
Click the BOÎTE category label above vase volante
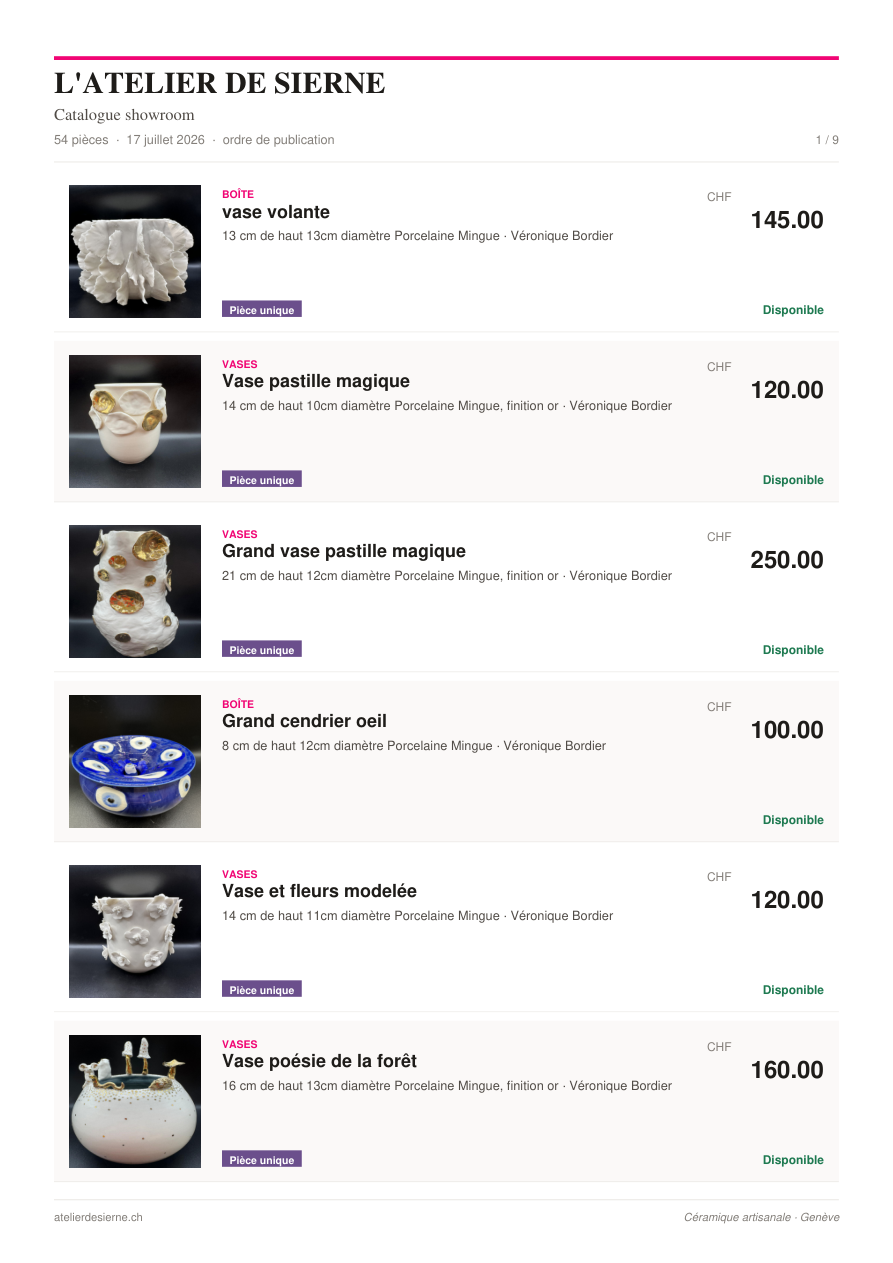tap(238, 194)
